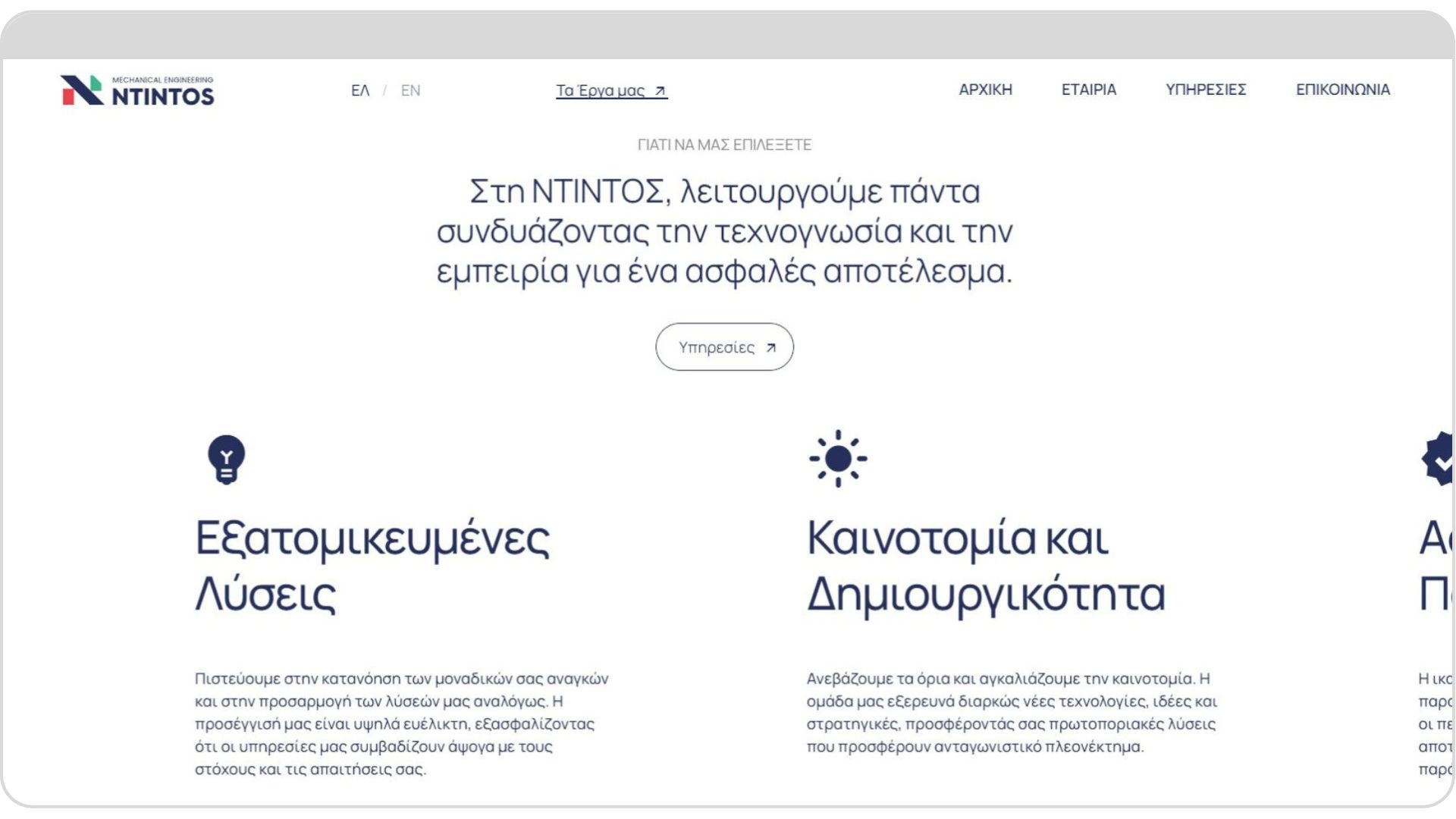Open the ΕΠΙΚΟΙΝΩΝΙΑ menu item

(x=1342, y=89)
